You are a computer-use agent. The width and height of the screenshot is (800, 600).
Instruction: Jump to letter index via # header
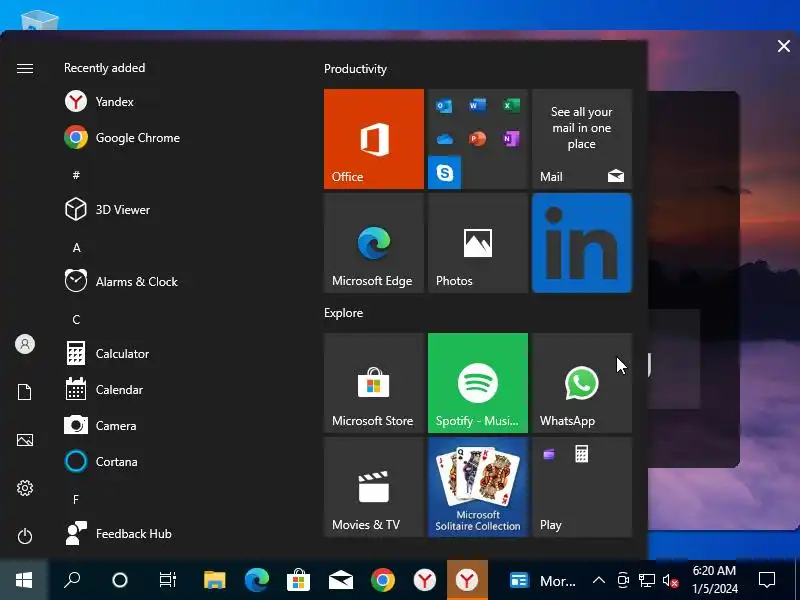(76, 175)
